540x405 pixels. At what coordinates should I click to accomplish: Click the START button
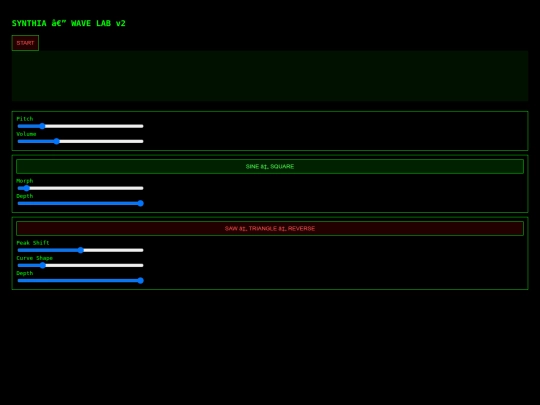(x=25, y=43)
